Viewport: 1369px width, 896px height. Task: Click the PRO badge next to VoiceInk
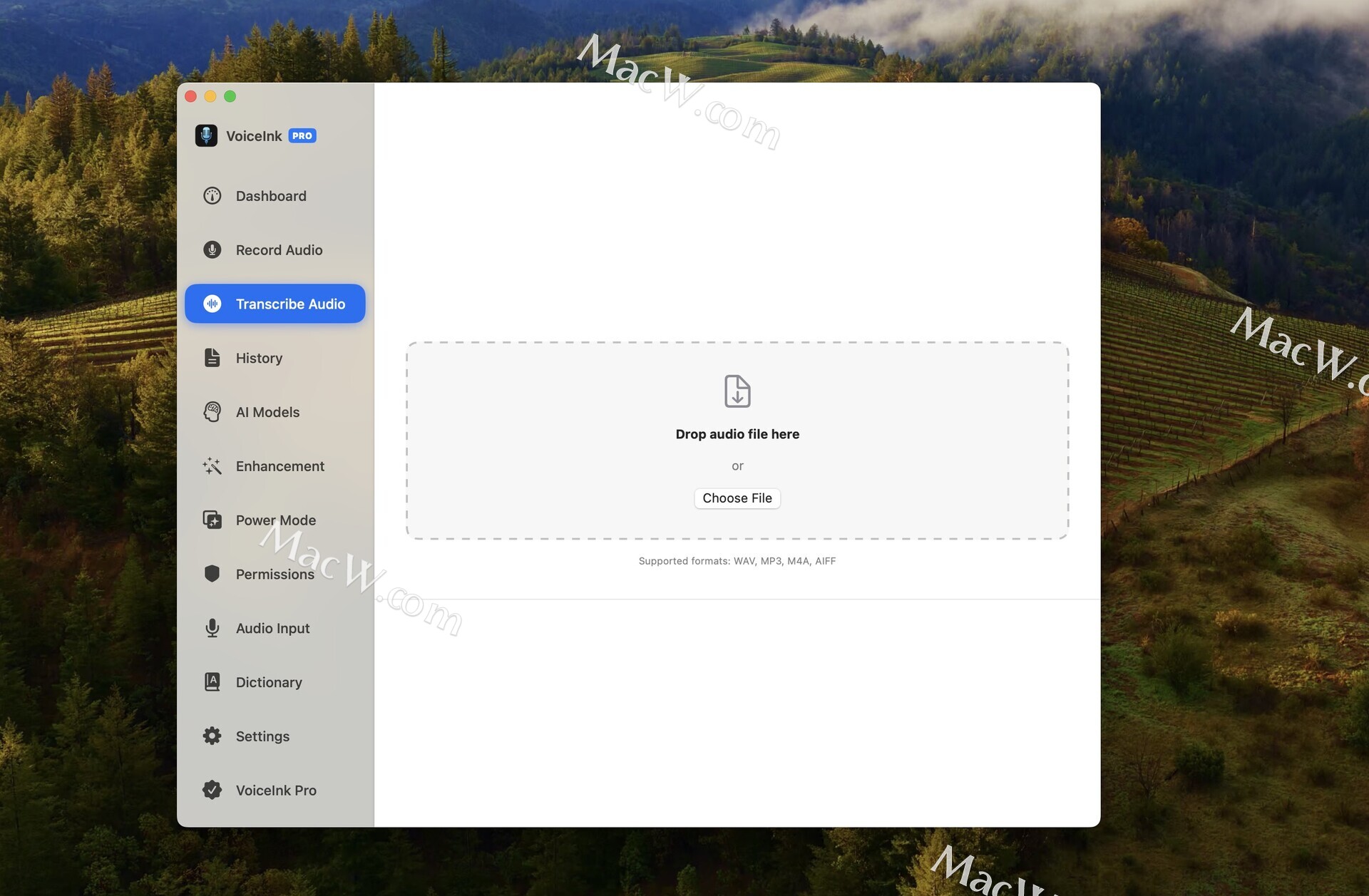(x=302, y=135)
